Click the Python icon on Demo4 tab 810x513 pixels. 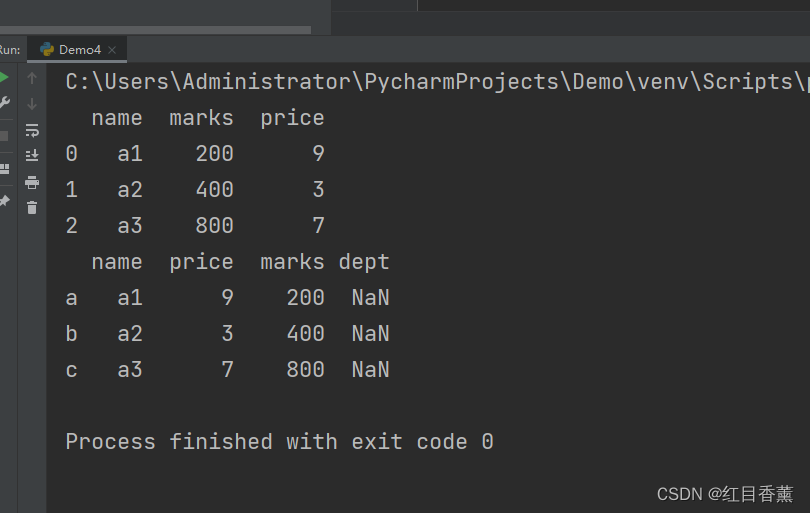[47, 49]
